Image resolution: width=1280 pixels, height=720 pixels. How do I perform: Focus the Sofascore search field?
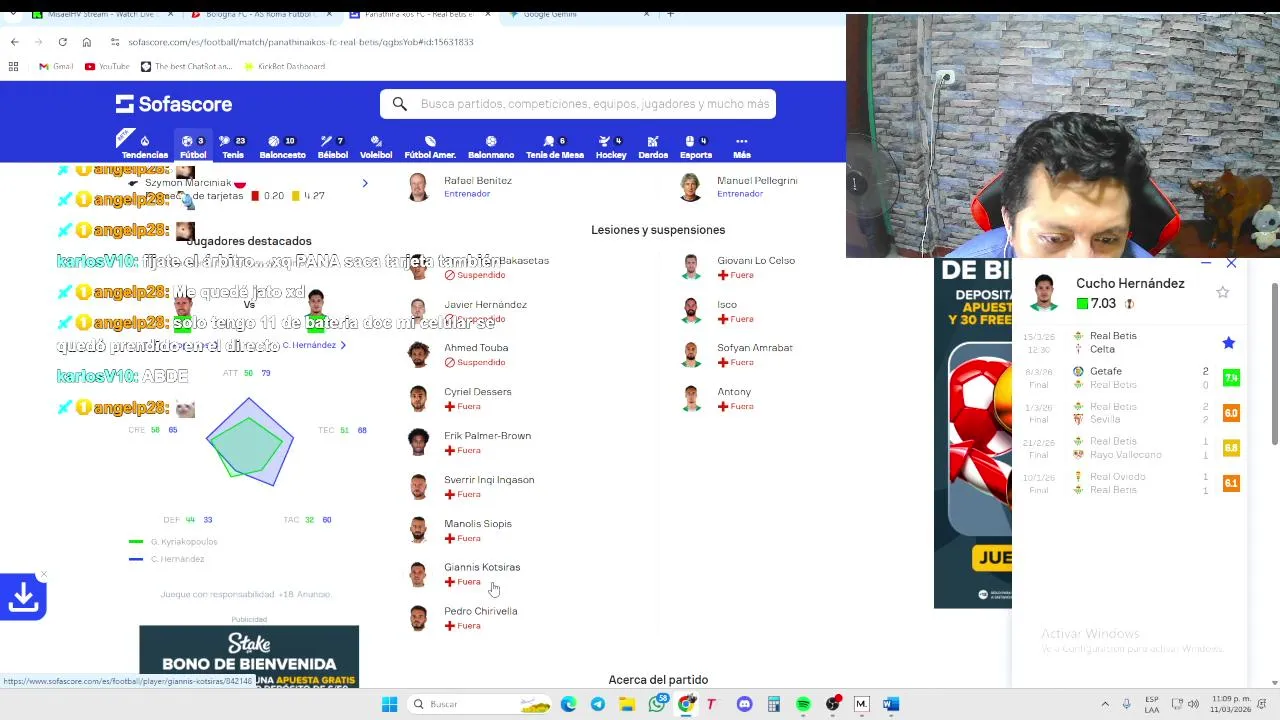[x=578, y=104]
